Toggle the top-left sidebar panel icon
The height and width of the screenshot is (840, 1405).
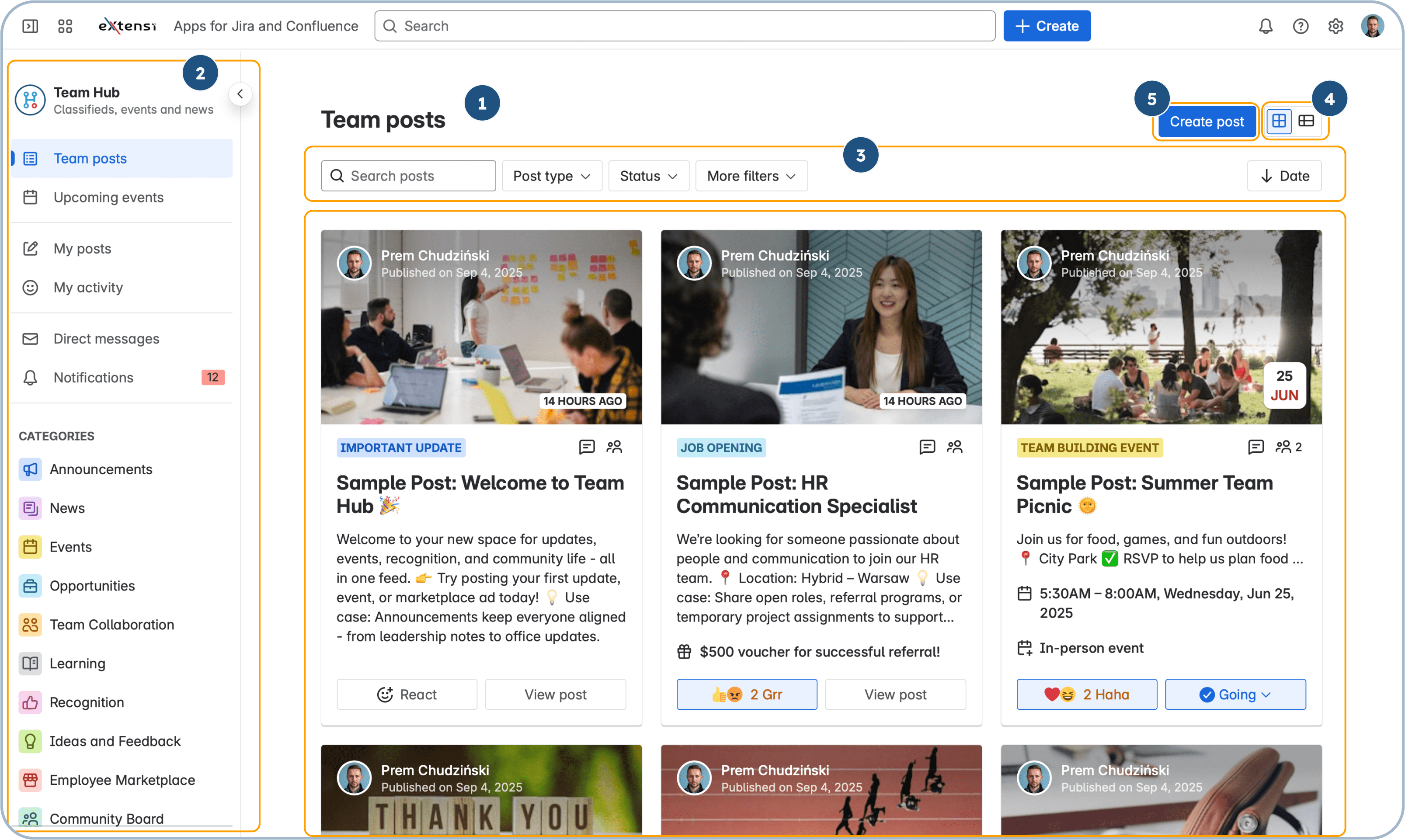tap(30, 26)
